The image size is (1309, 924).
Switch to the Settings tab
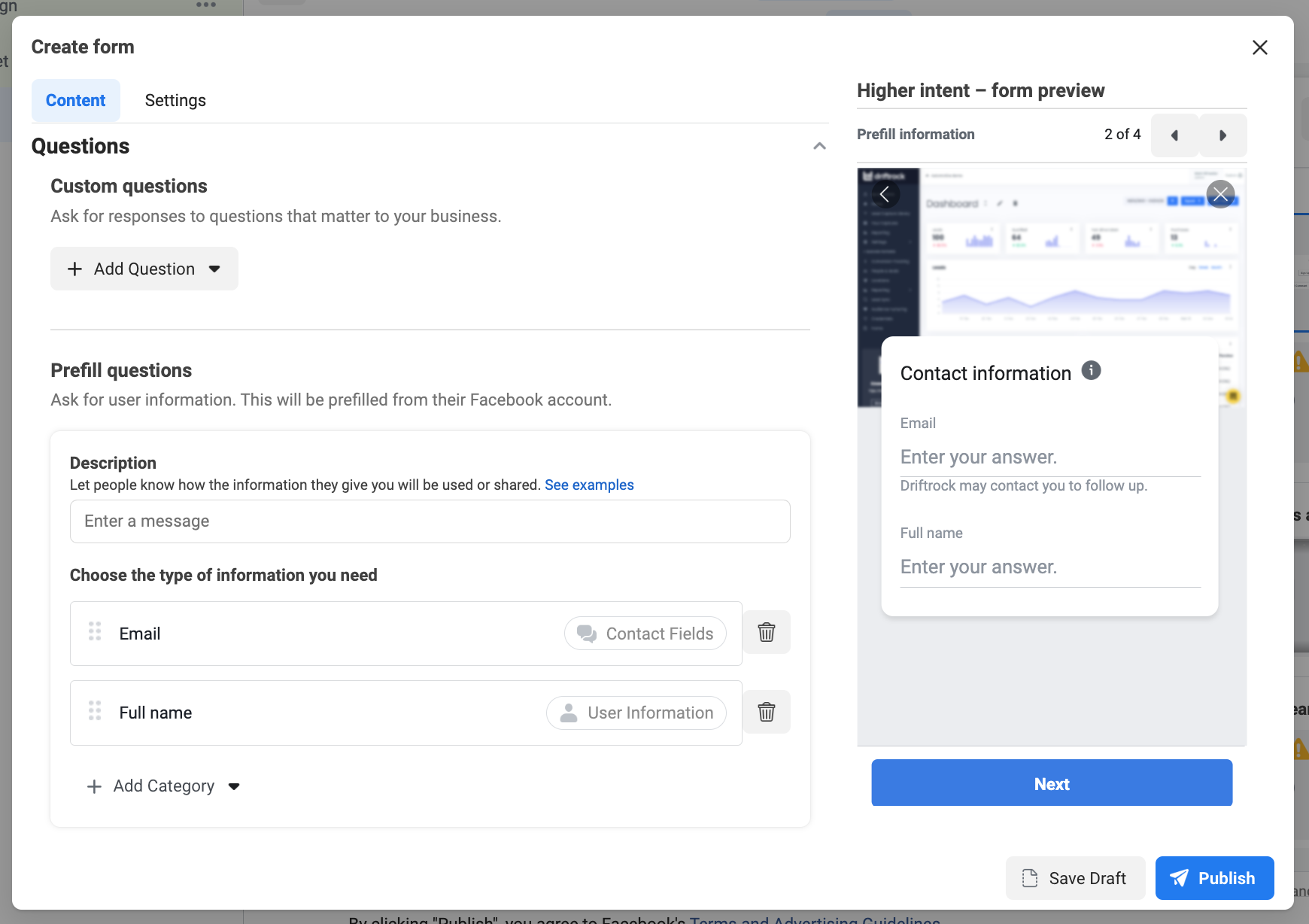175,100
